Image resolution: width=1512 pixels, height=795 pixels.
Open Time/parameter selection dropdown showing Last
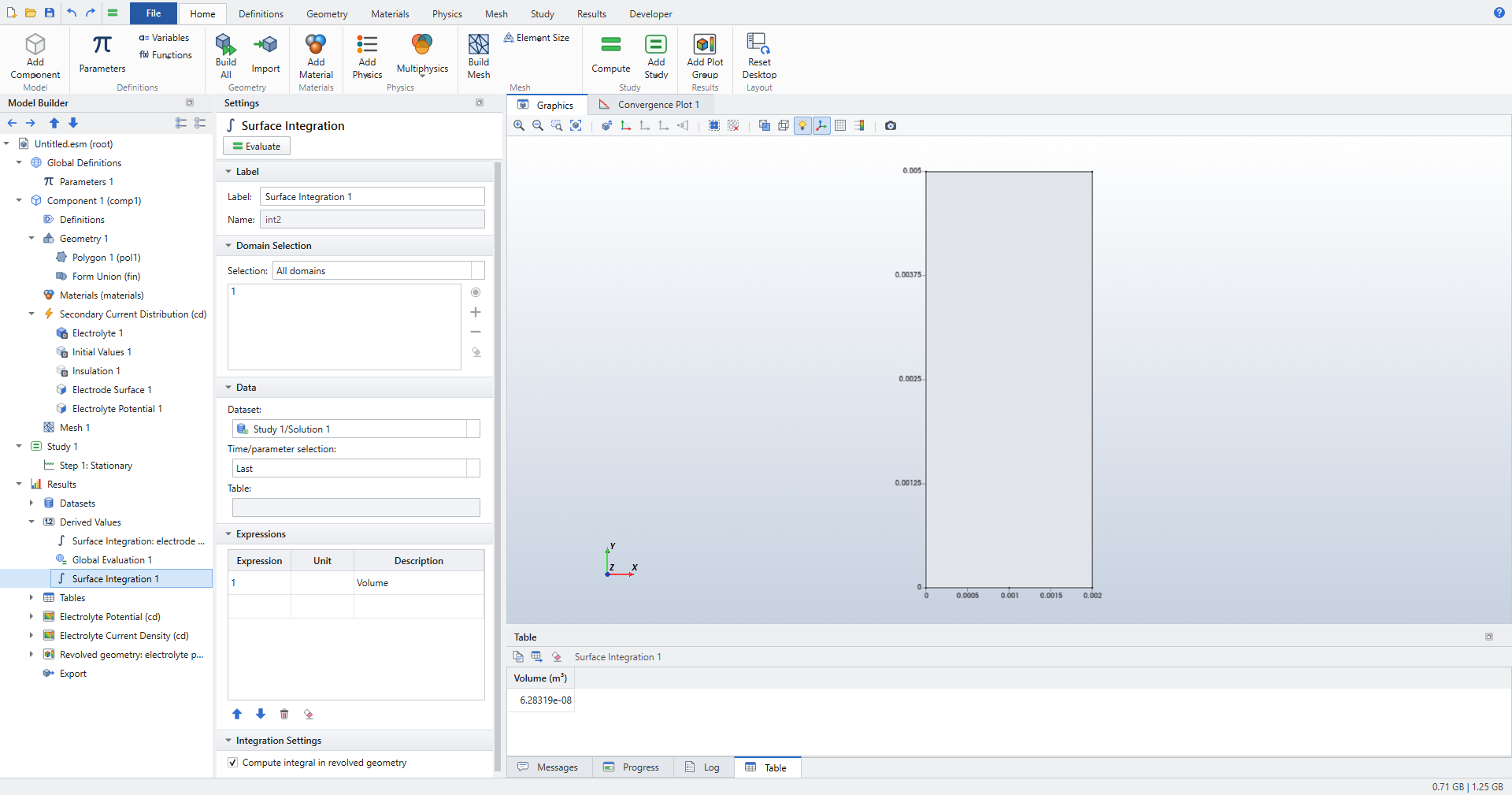356,468
